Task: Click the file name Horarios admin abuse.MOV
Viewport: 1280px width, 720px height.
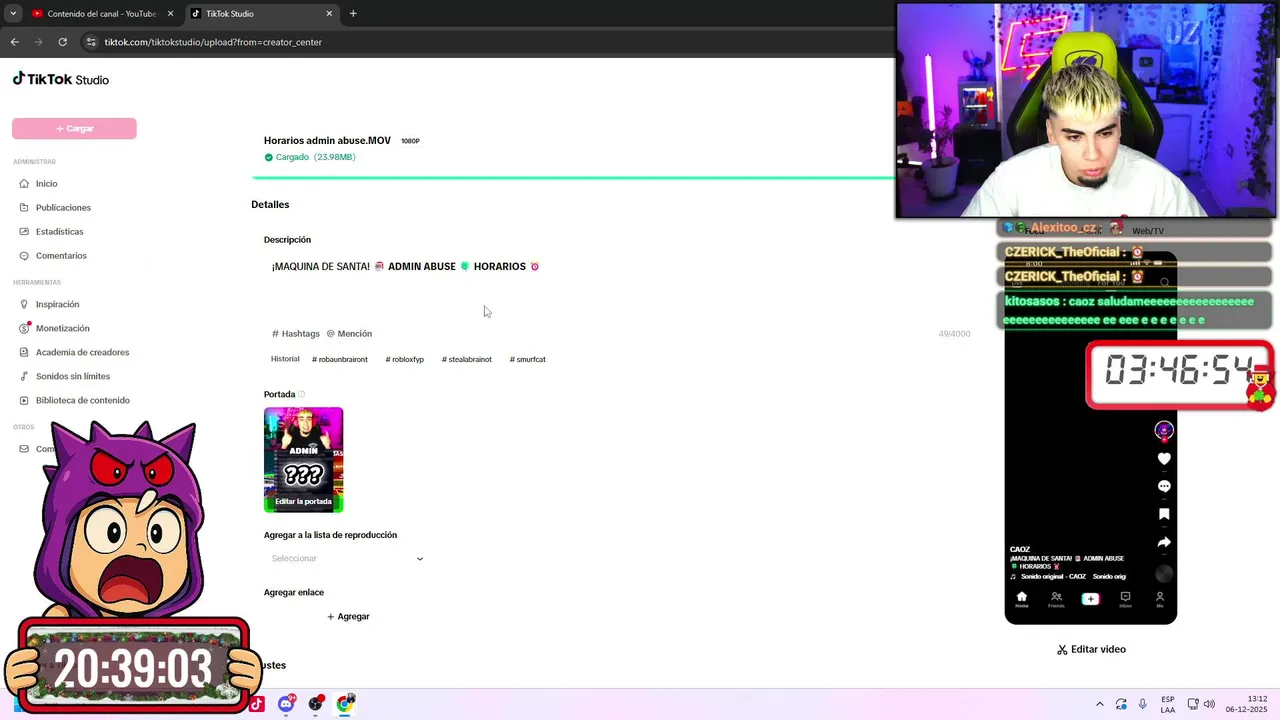Action: [327, 141]
